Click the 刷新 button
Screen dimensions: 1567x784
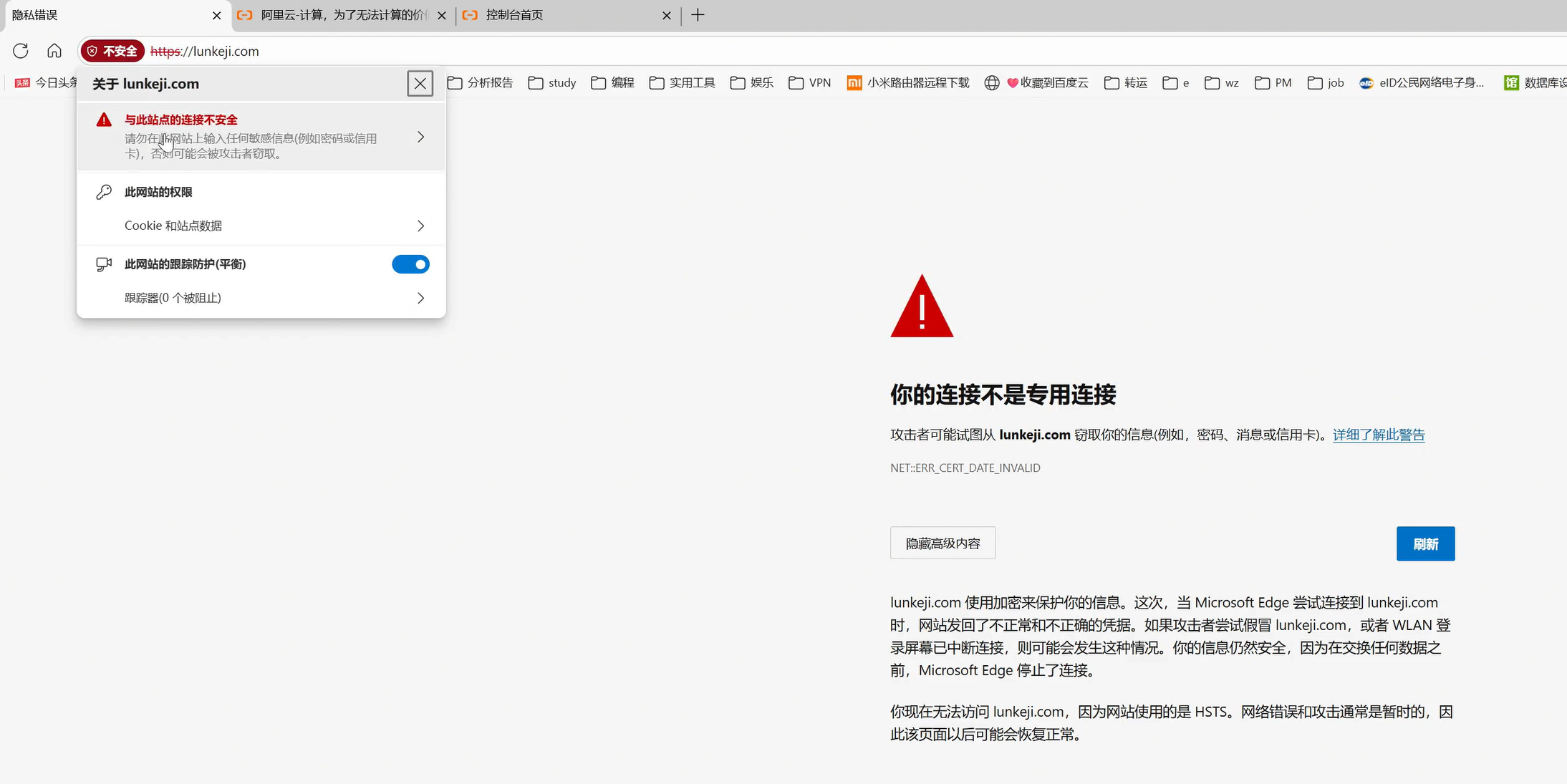[x=1424, y=543]
